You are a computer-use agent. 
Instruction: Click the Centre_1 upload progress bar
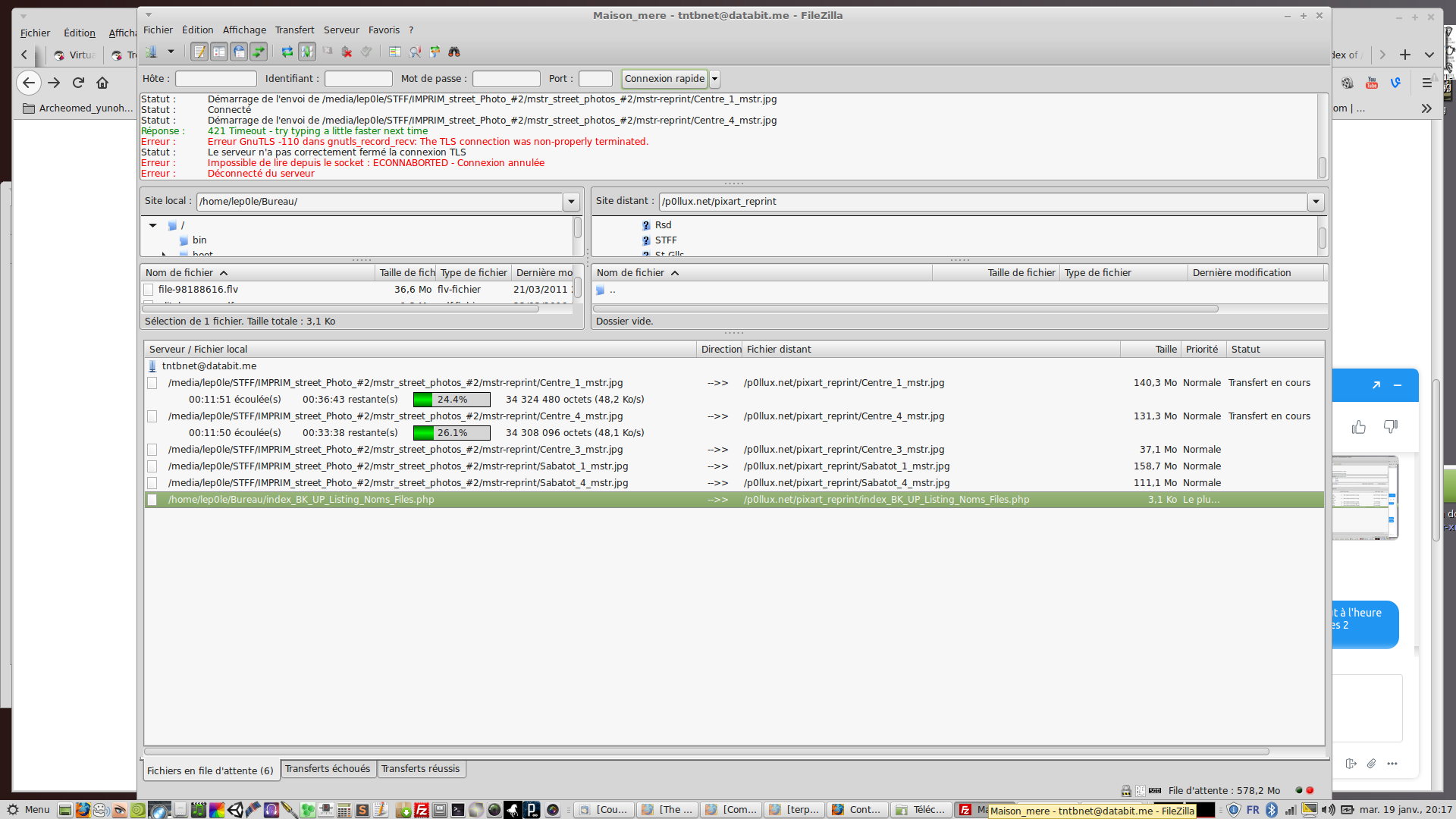coord(451,400)
